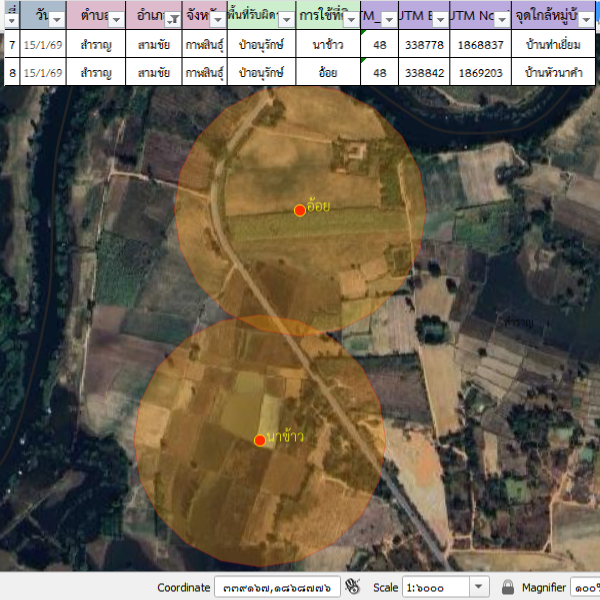Select row header number 8

coord(11,73)
